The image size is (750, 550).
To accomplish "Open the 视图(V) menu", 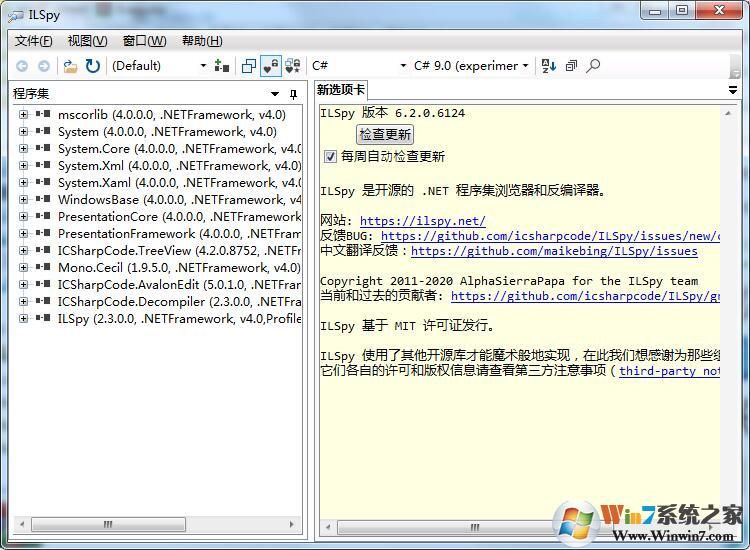I will coord(88,41).
